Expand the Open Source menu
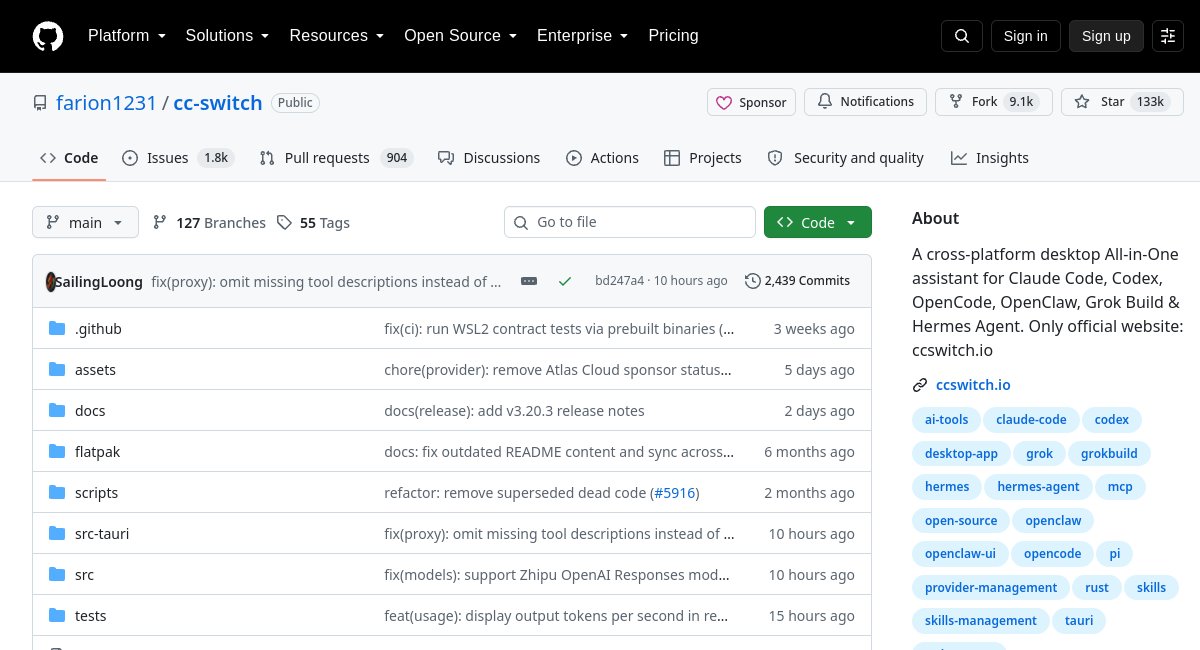Screen dimensions: 1200x650 click(x=460, y=36)
